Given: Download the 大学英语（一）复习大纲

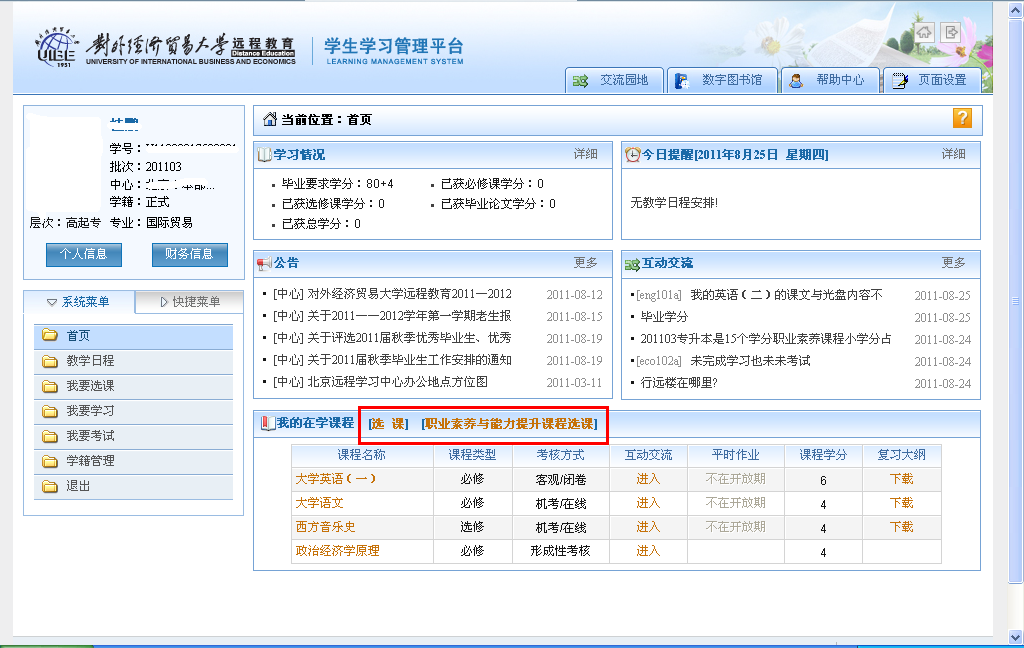Looking at the screenshot, I should pyautogui.click(x=901, y=478).
